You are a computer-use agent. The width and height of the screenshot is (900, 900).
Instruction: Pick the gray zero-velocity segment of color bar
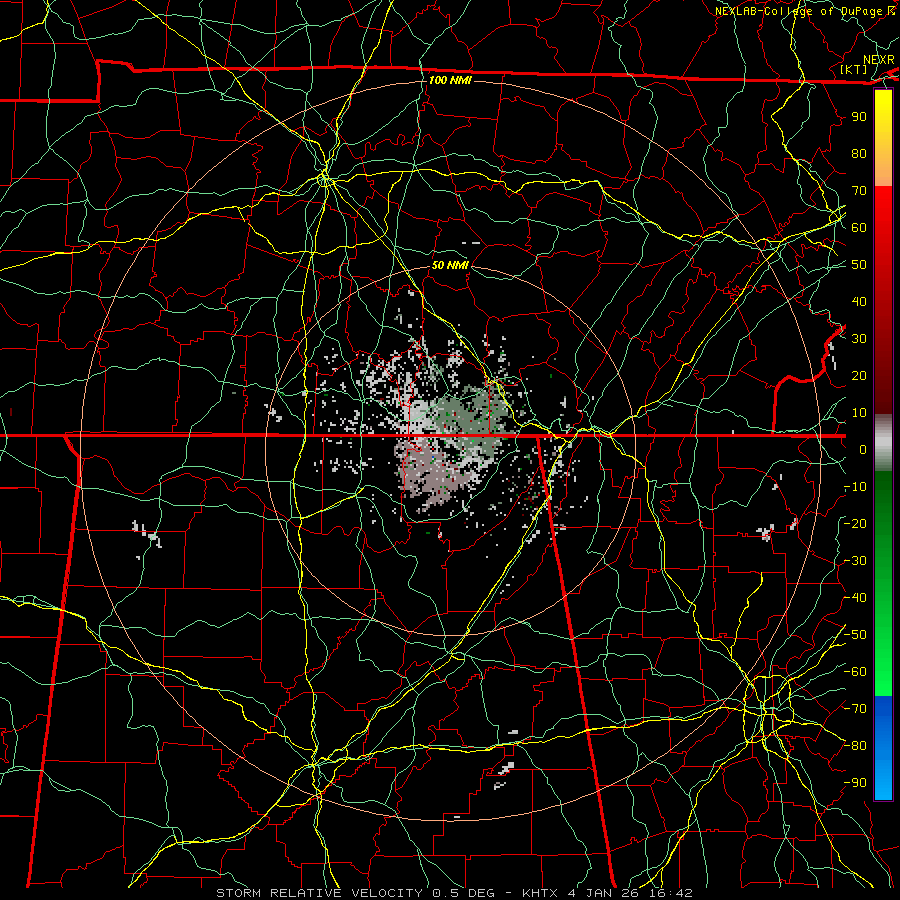(x=883, y=443)
